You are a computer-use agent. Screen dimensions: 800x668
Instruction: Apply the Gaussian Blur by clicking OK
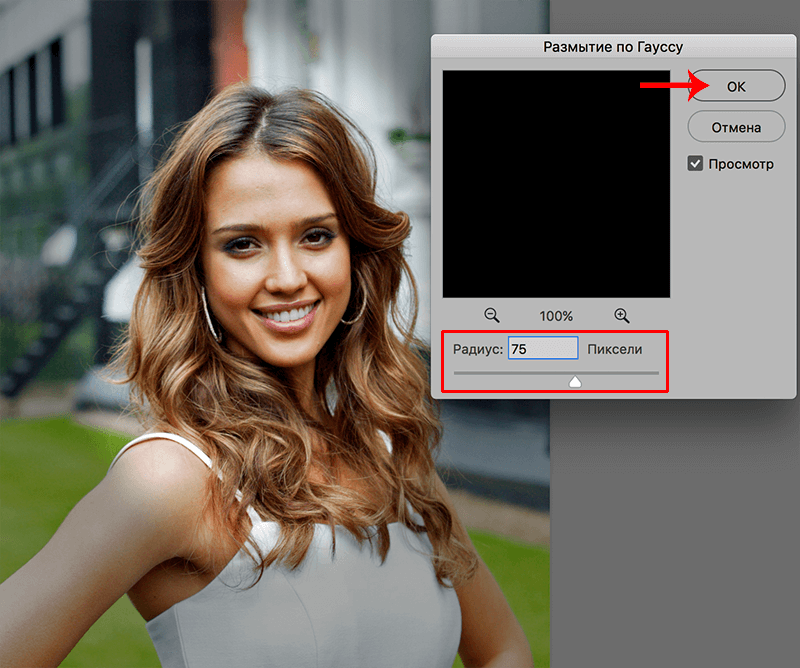(x=736, y=86)
